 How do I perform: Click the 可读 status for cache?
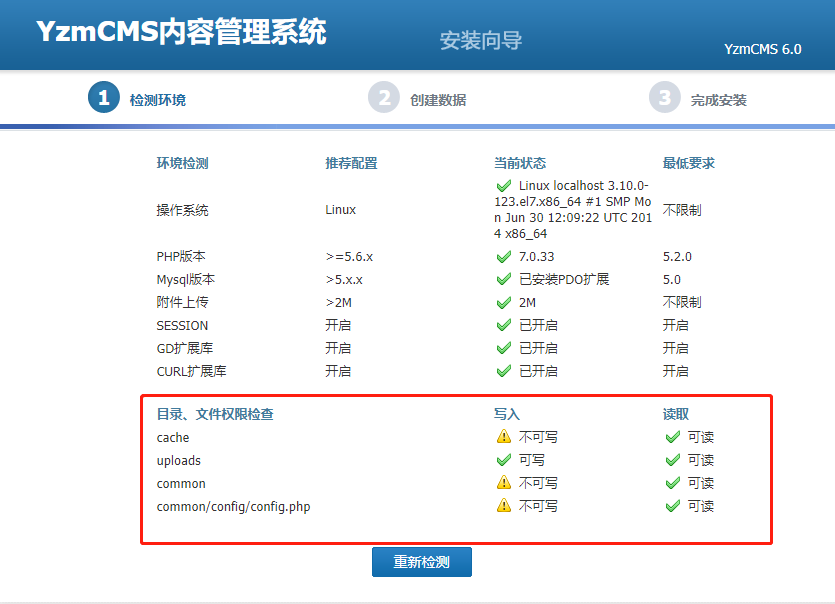[x=701, y=437]
